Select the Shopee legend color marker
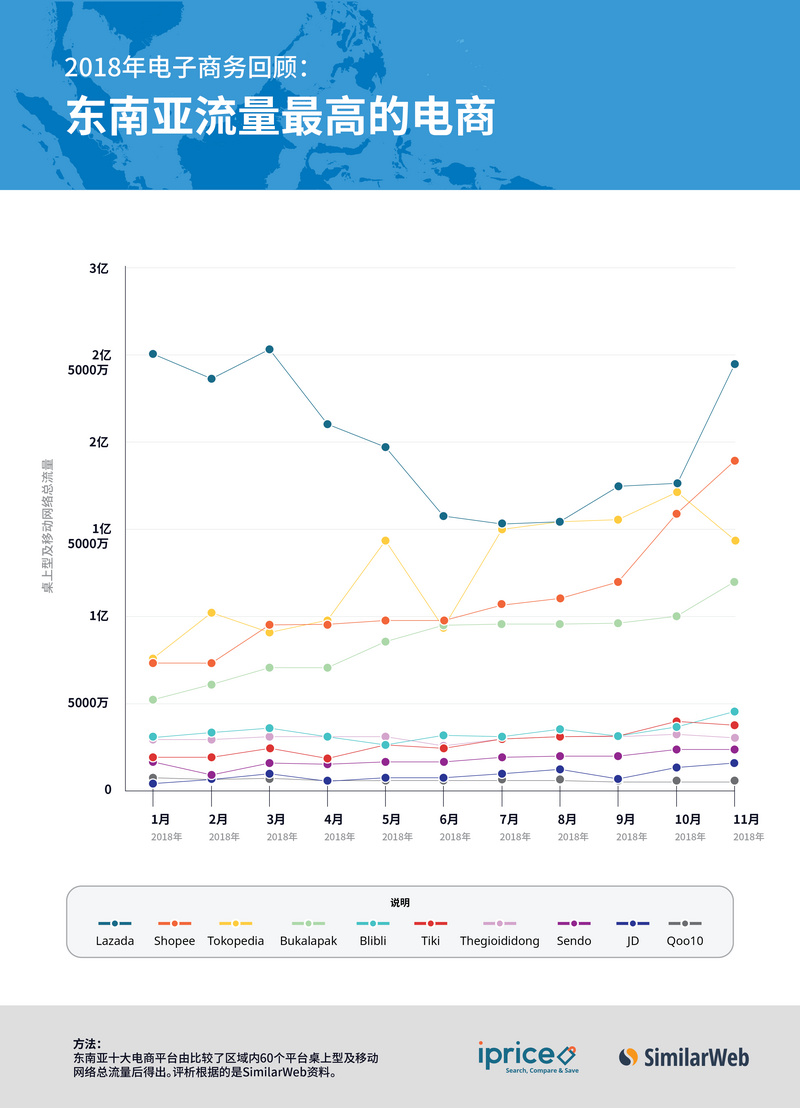 175,924
